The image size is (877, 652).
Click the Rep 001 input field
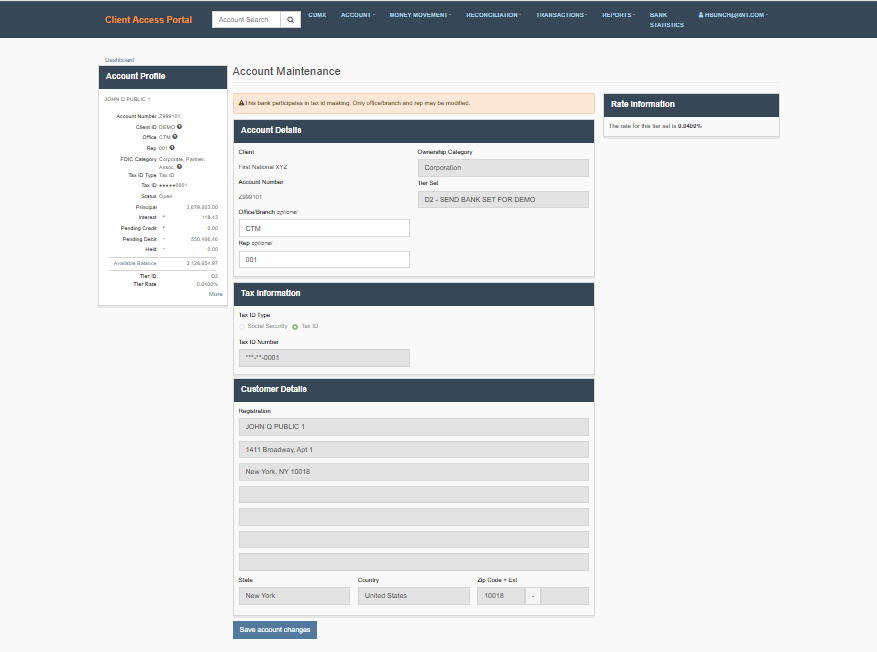pos(324,259)
